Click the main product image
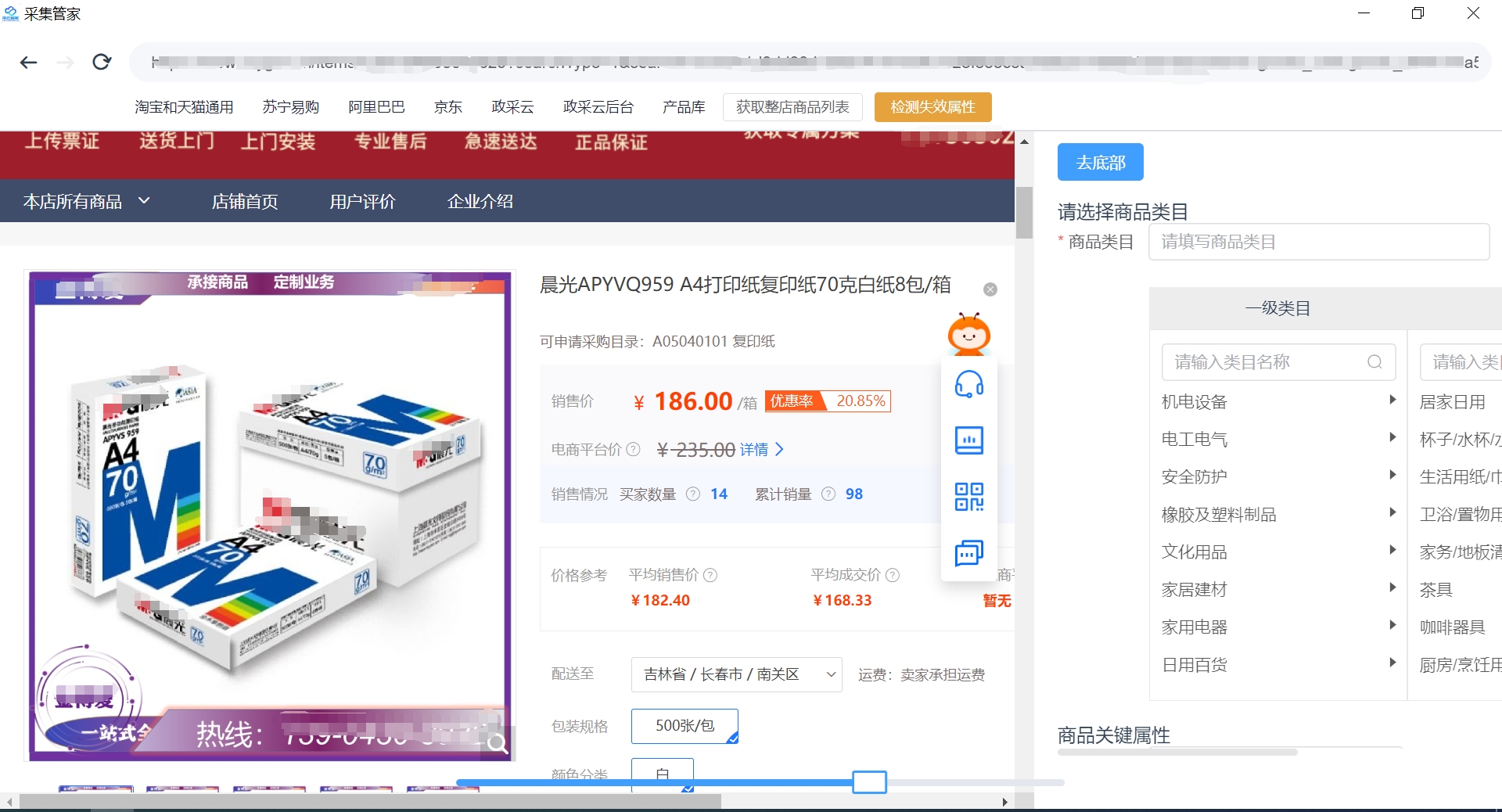This screenshot has height=812, width=1502. coord(270,516)
